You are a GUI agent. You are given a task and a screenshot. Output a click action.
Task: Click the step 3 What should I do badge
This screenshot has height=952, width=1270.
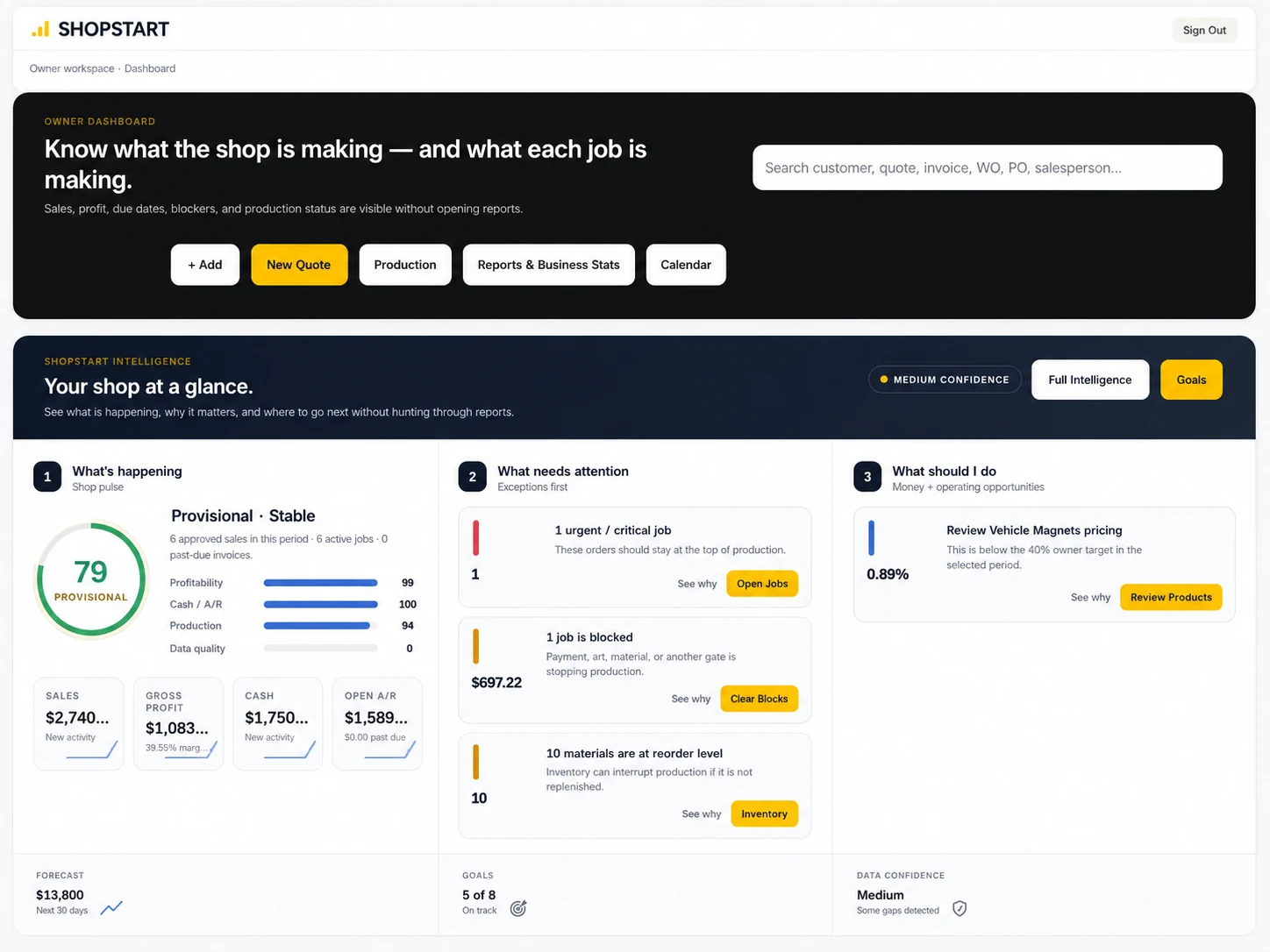point(867,477)
